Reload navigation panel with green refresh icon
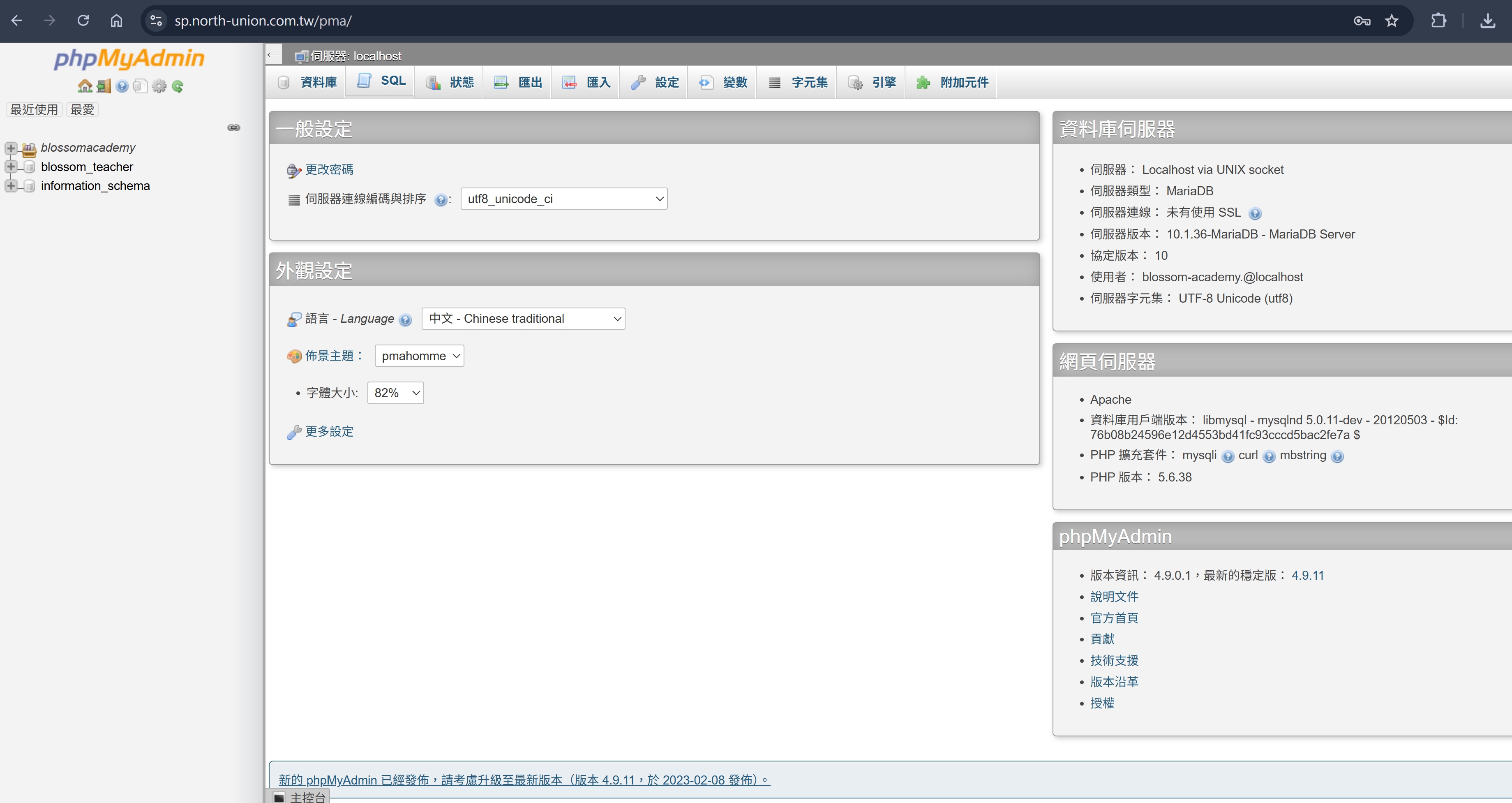1512x803 pixels. 177,86
